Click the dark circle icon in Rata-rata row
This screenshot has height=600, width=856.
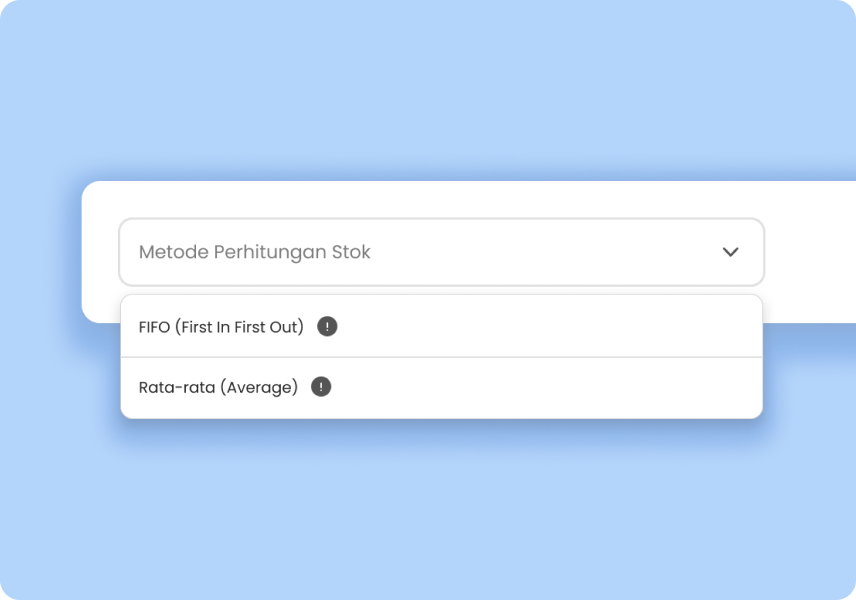[321, 387]
